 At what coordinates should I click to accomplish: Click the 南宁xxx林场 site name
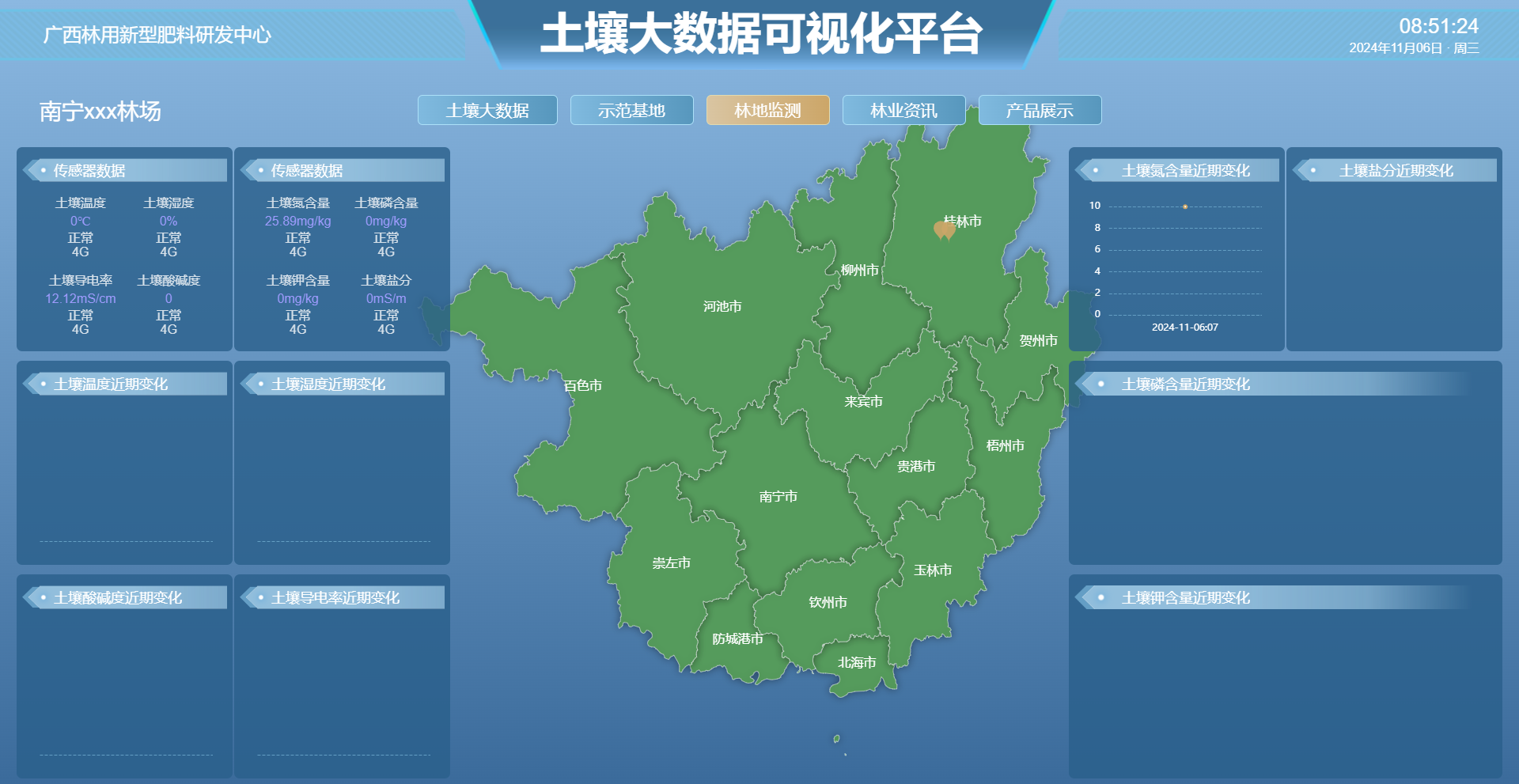pyautogui.click(x=100, y=112)
